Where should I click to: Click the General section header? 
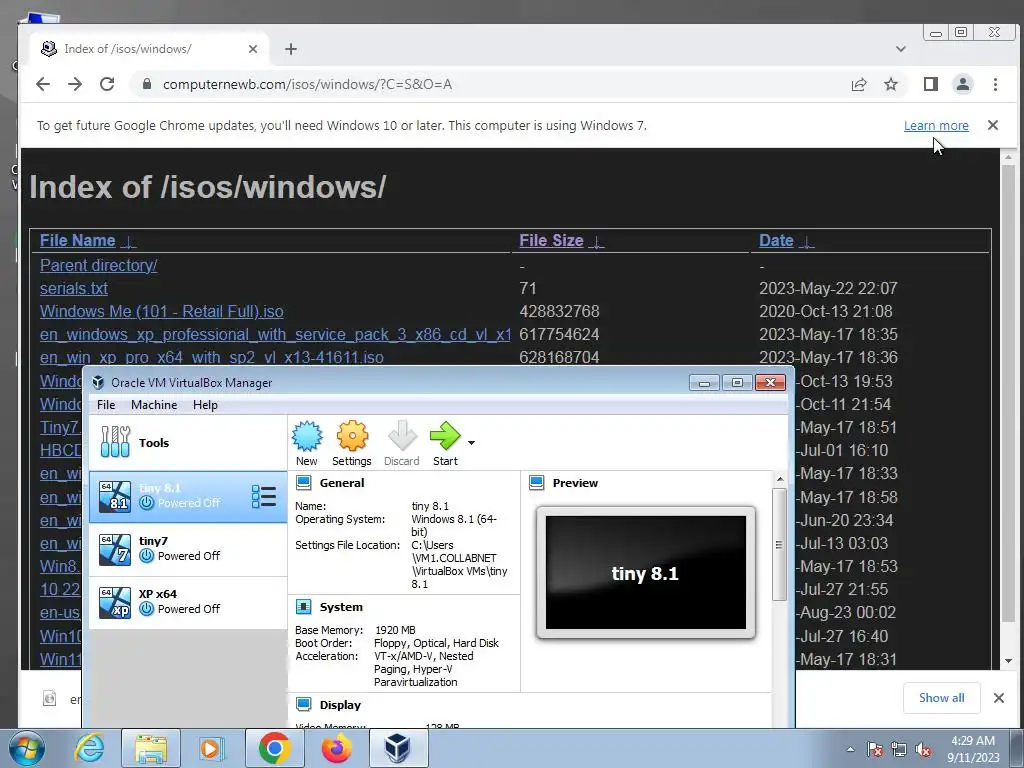pyautogui.click(x=342, y=483)
